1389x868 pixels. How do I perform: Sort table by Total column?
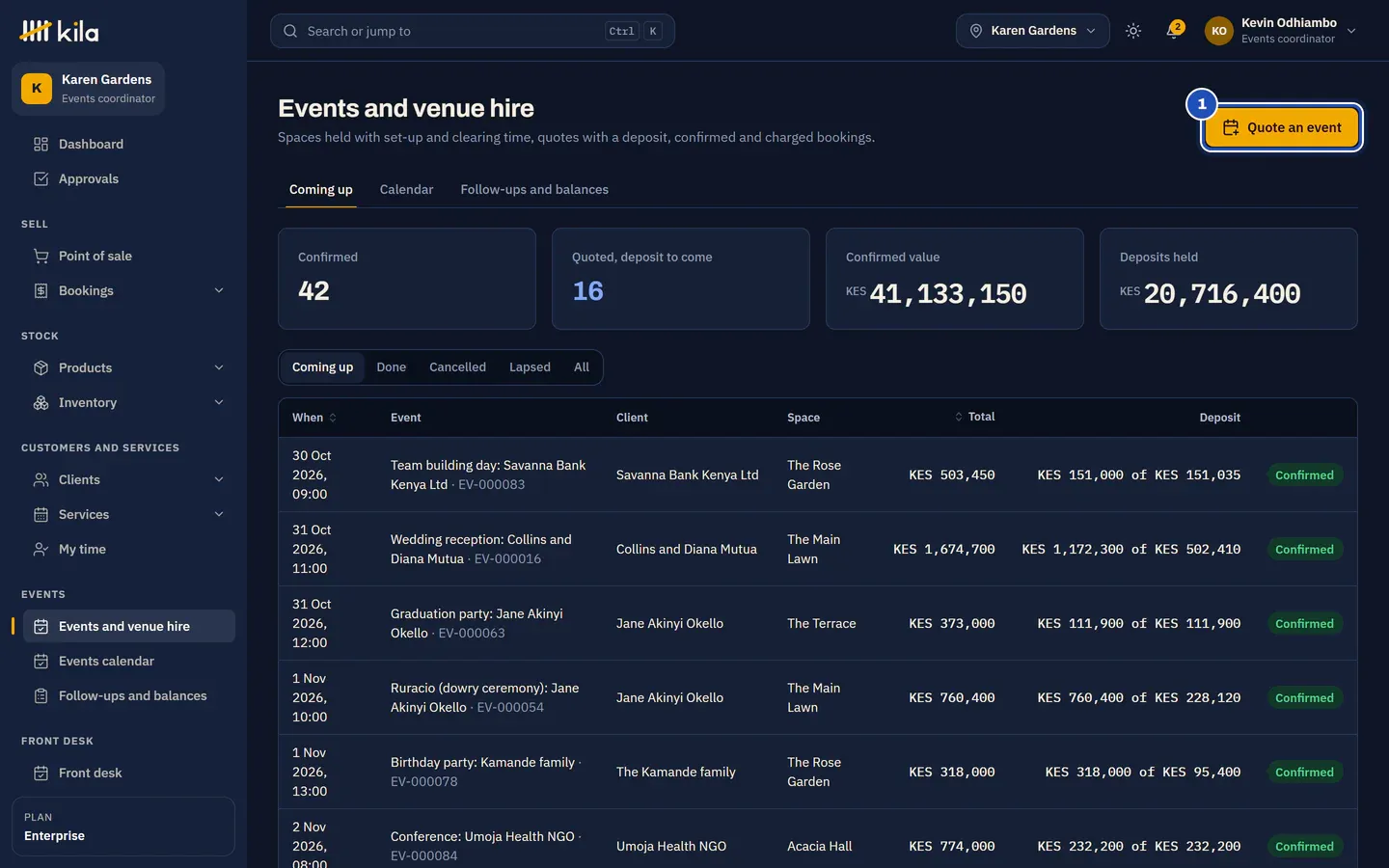pyautogui.click(x=975, y=417)
